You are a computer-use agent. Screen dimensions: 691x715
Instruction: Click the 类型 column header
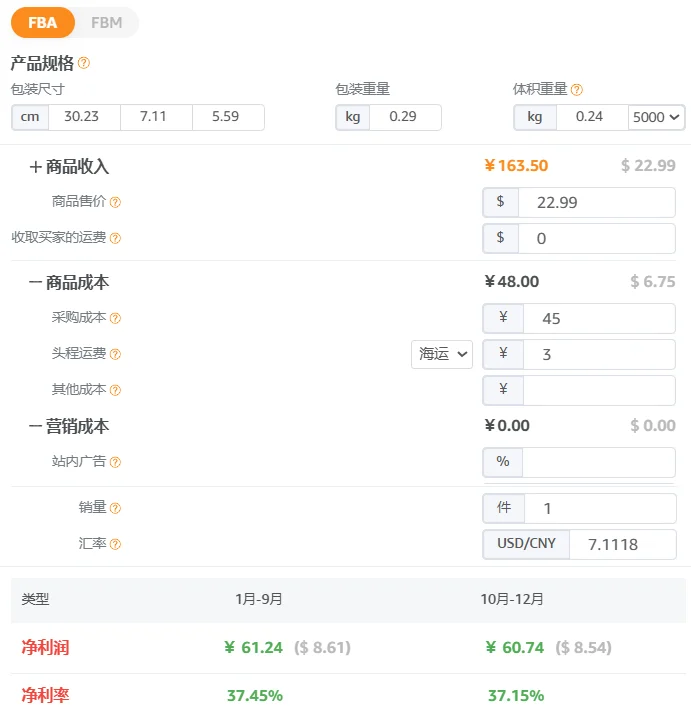35,599
